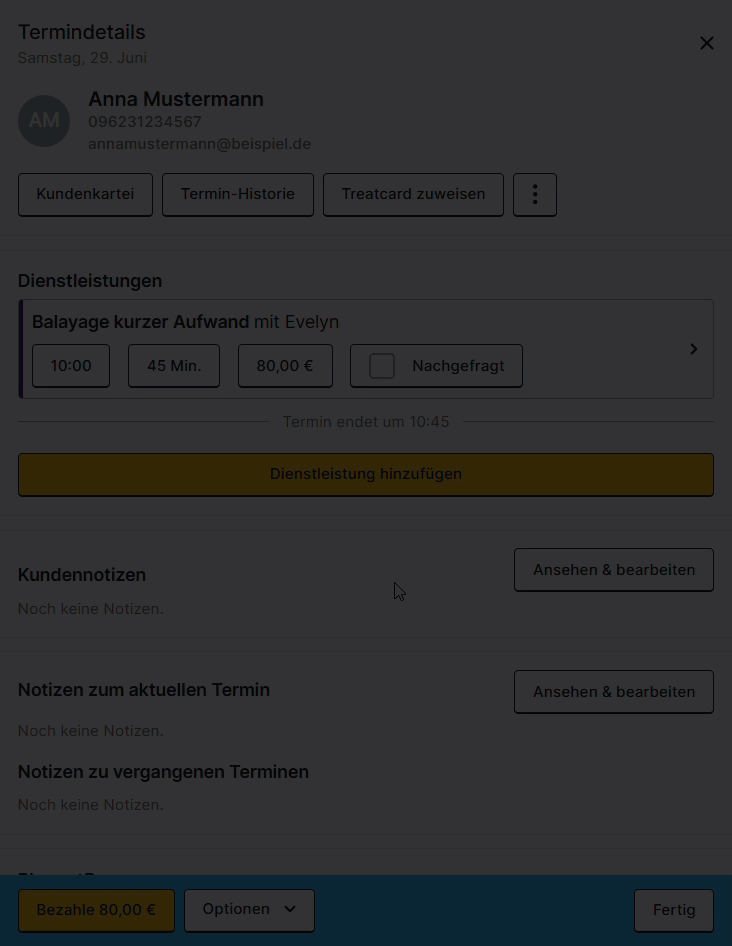
Task: Adjust the 45 Min. duration field
Action: point(174,366)
